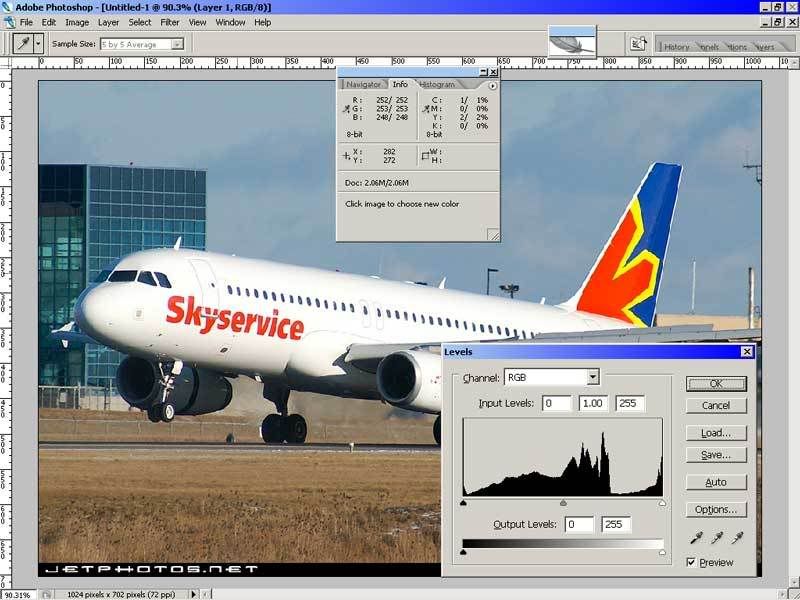Click the output white slider triangle
The width and height of the screenshot is (800, 600).
[x=662, y=552]
